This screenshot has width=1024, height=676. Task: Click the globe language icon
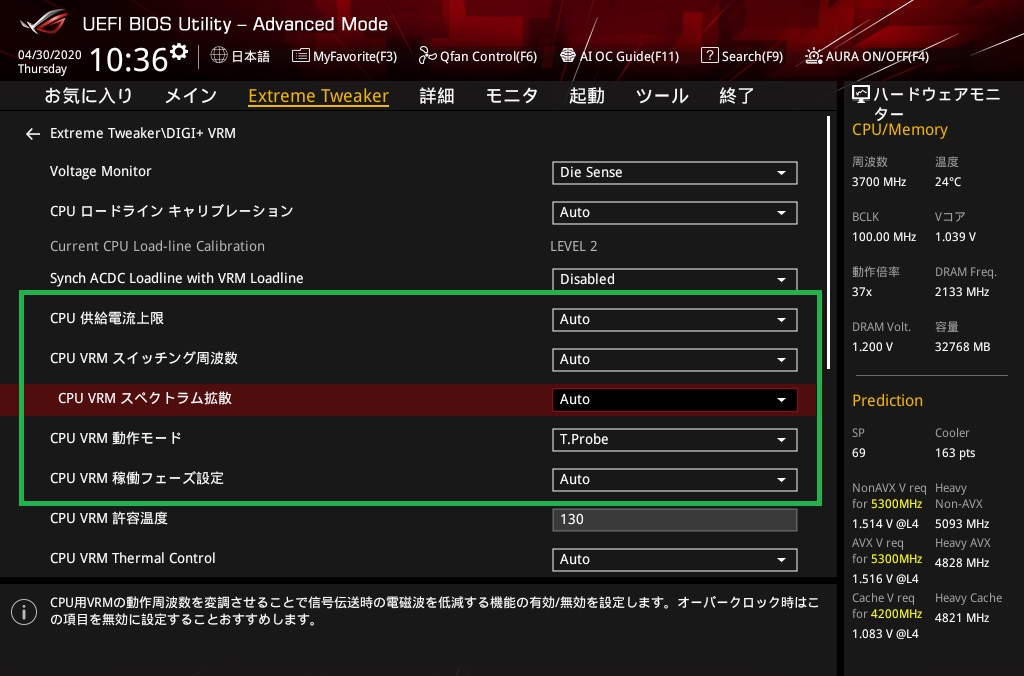tap(219, 56)
